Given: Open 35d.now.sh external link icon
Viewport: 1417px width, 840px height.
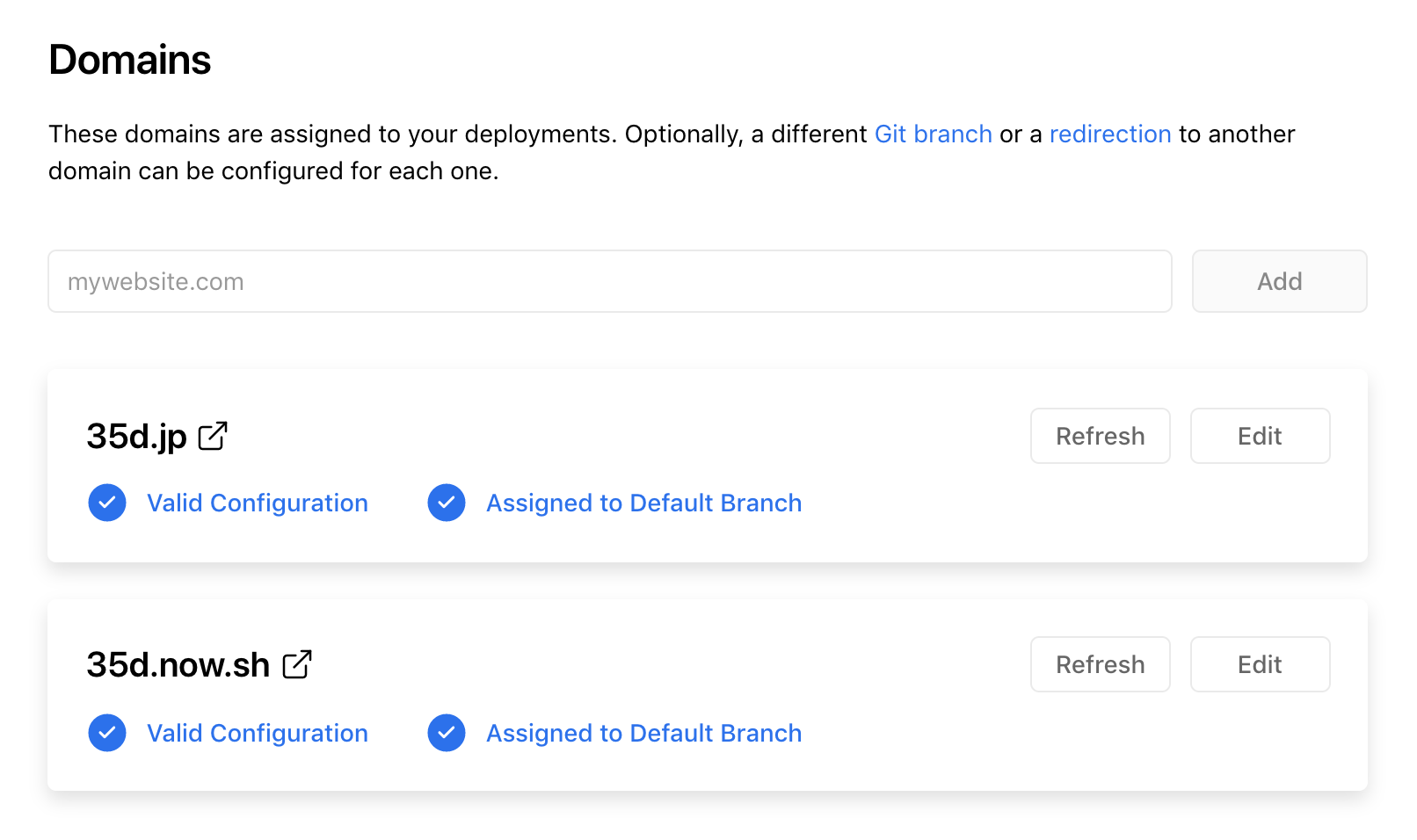Looking at the screenshot, I should click(x=297, y=664).
